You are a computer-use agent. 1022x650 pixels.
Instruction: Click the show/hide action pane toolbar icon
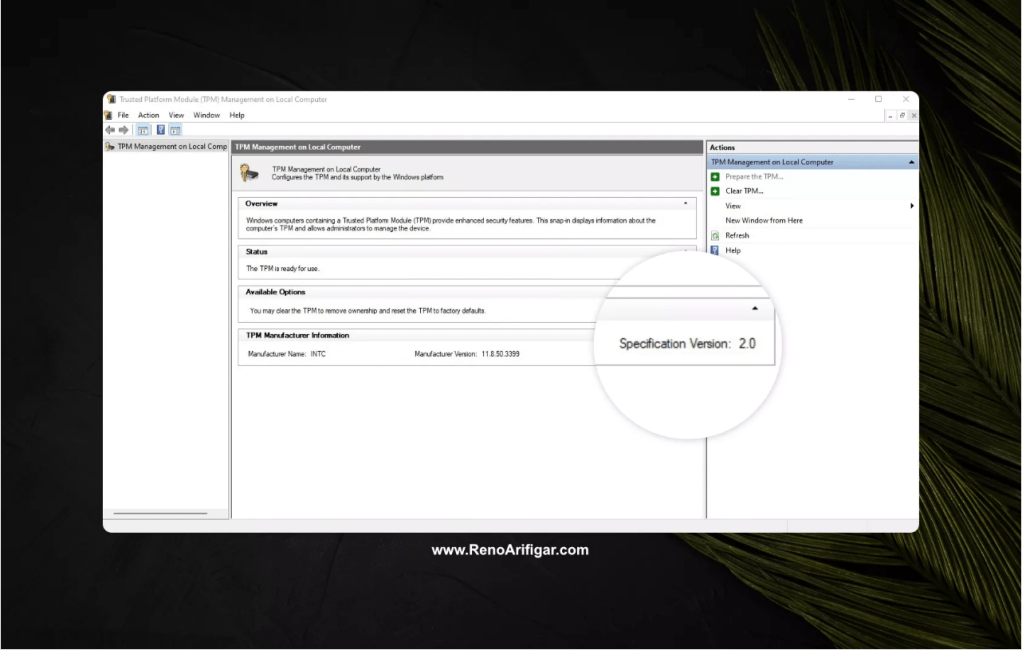[176, 129]
